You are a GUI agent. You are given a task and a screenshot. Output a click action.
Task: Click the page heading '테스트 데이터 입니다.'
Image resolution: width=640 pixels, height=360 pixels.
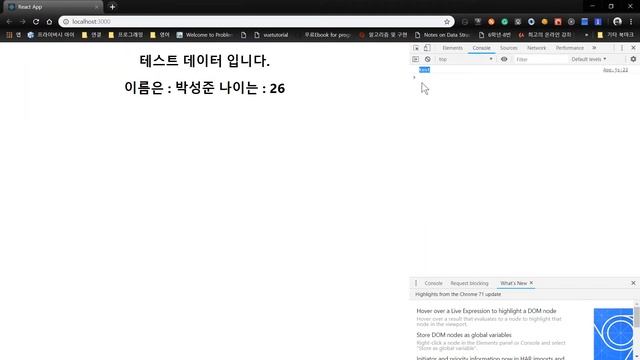(204, 61)
